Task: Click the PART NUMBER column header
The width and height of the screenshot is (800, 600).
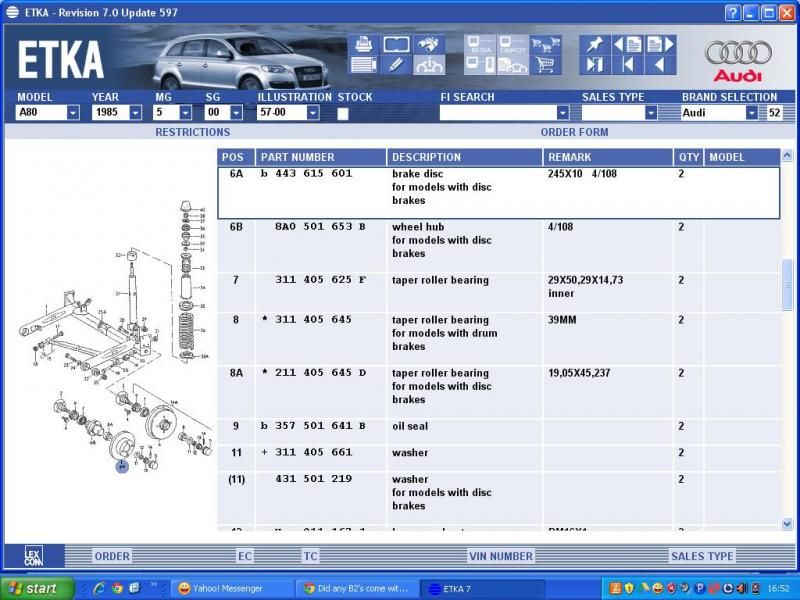Action: pyautogui.click(x=320, y=157)
